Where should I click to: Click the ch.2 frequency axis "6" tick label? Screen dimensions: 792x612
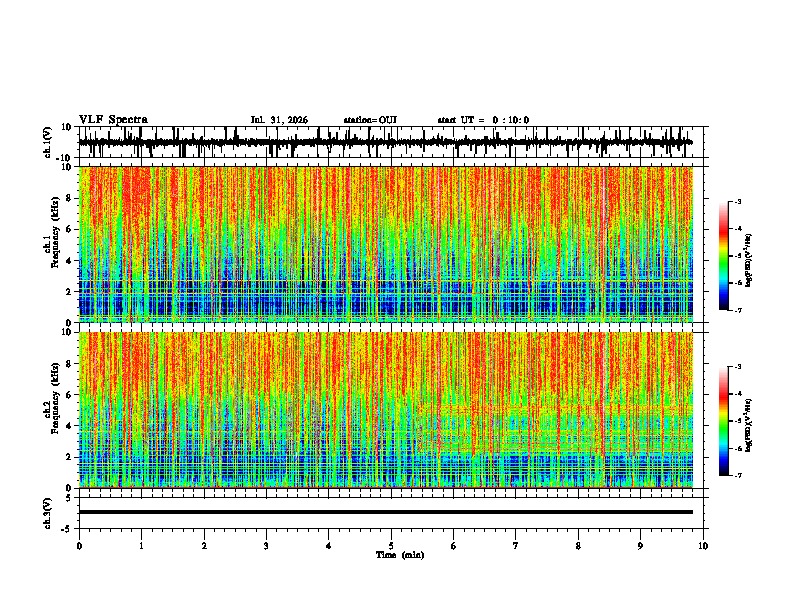pos(69,394)
